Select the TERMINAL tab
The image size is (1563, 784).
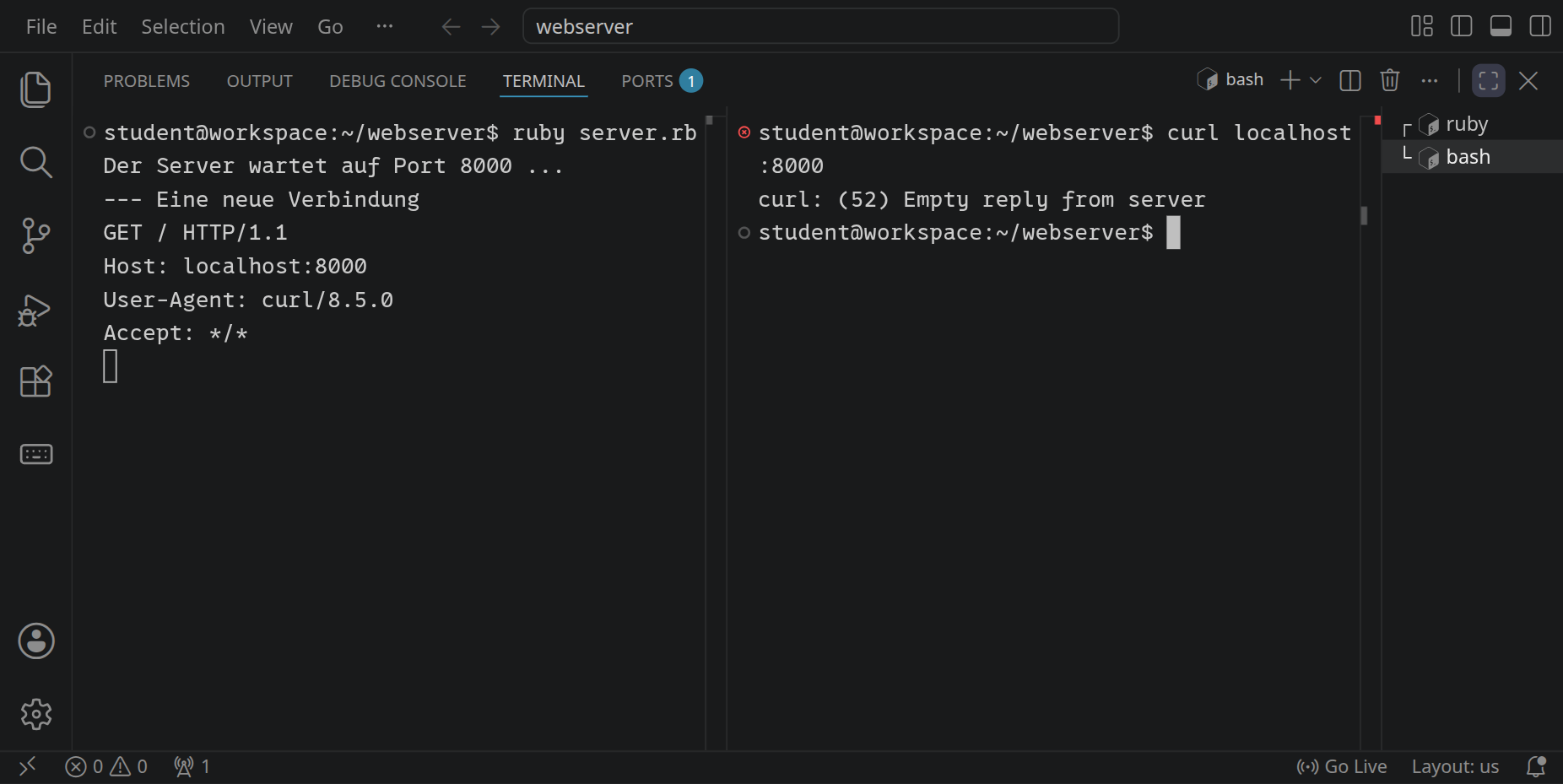544,81
